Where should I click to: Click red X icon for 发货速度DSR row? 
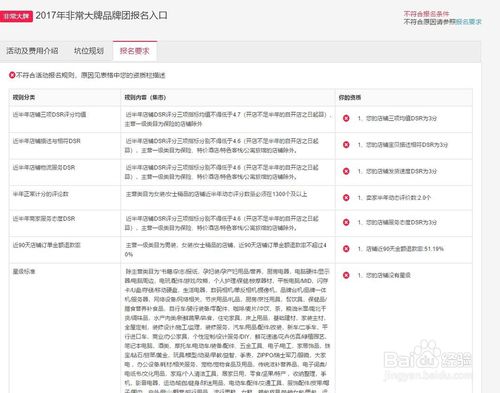(x=346, y=171)
